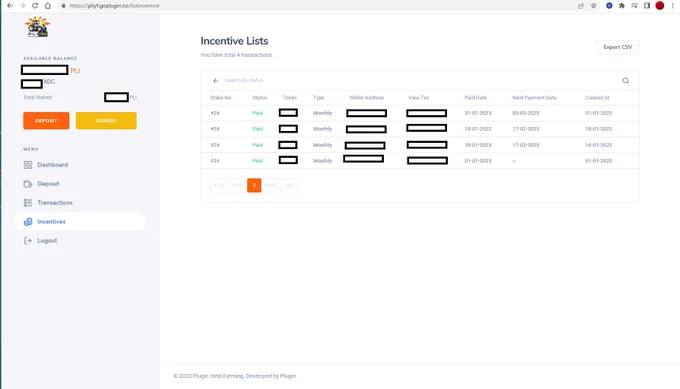The image size is (680, 389).
Task: Click Paid status in the 31-01-2023 row
Action: (x=258, y=113)
